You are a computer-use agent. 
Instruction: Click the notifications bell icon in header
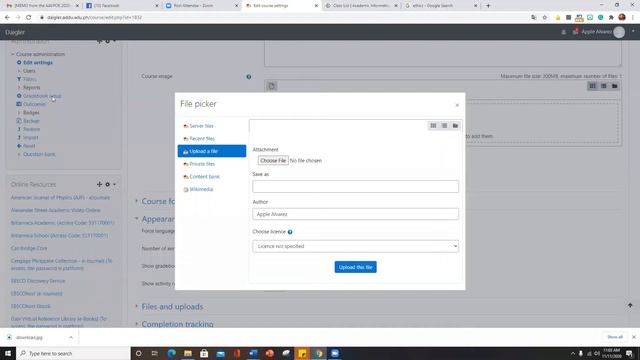(563, 32)
